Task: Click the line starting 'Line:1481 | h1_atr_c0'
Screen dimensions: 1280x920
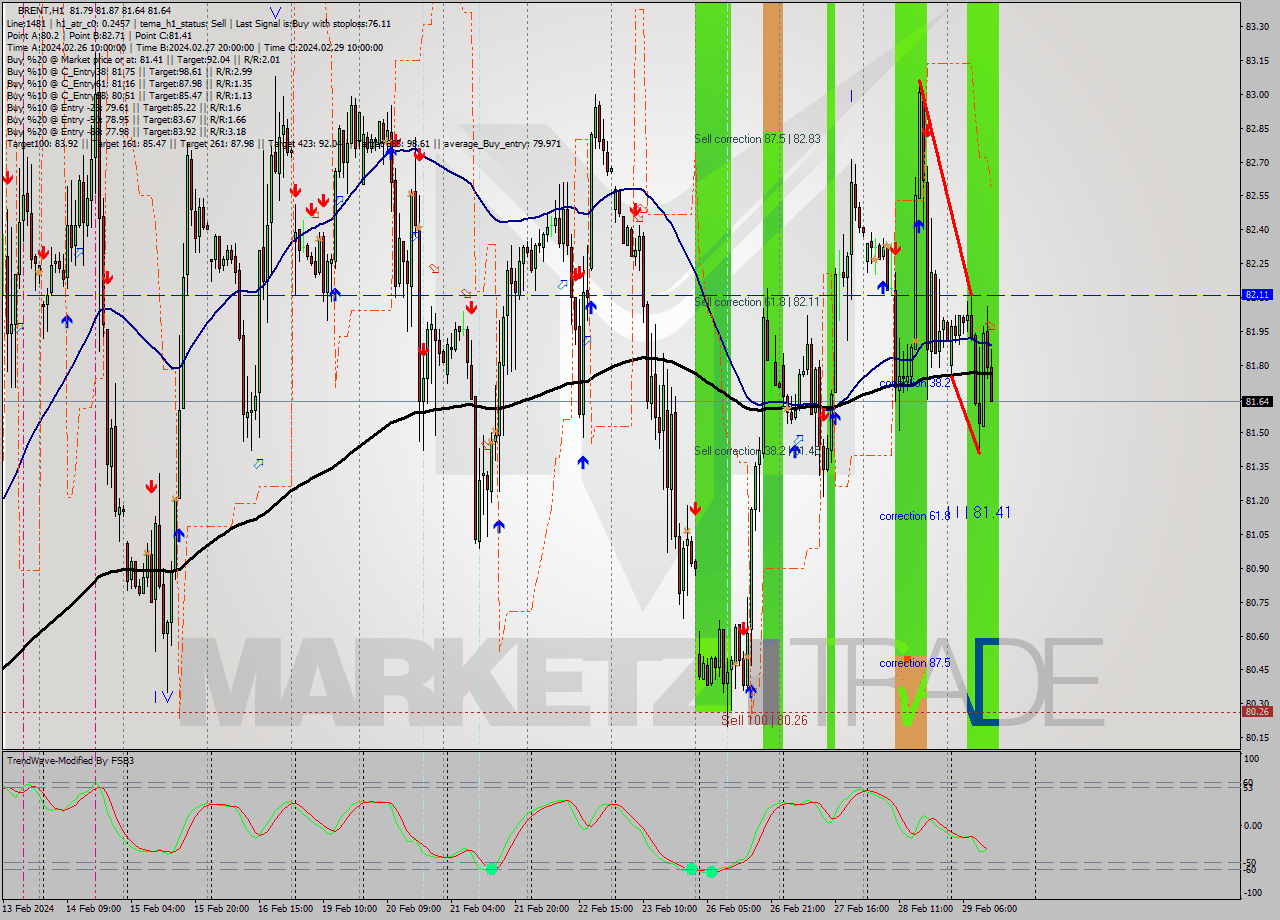Action: click(198, 23)
